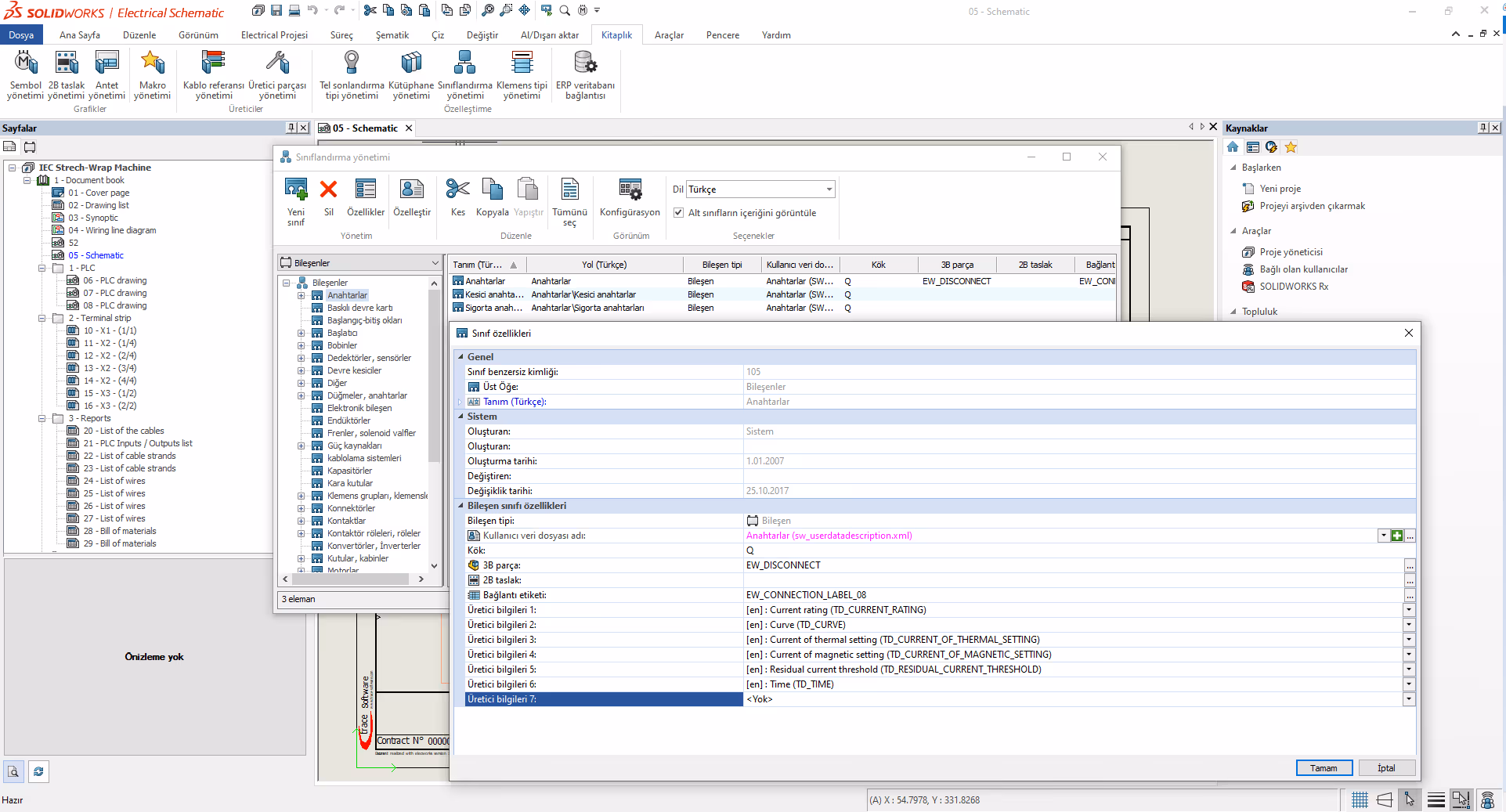Expand the Anahtarlar tree node
This screenshot has height=812, width=1506.
[301, 295]
